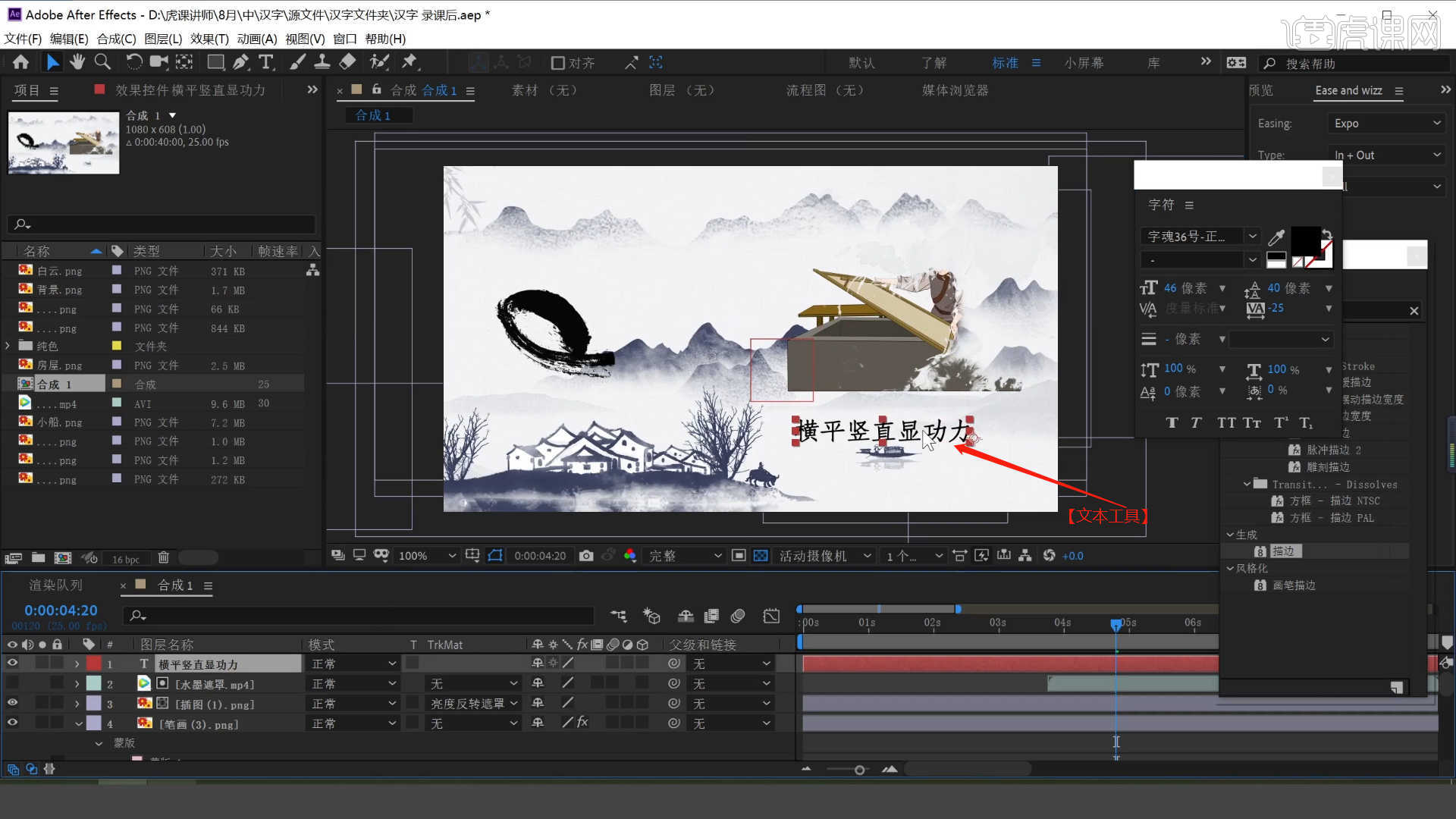Enable motion blur for timeline layers
The width and height of the screenshot is (1456, 819).
coord(738,616)
